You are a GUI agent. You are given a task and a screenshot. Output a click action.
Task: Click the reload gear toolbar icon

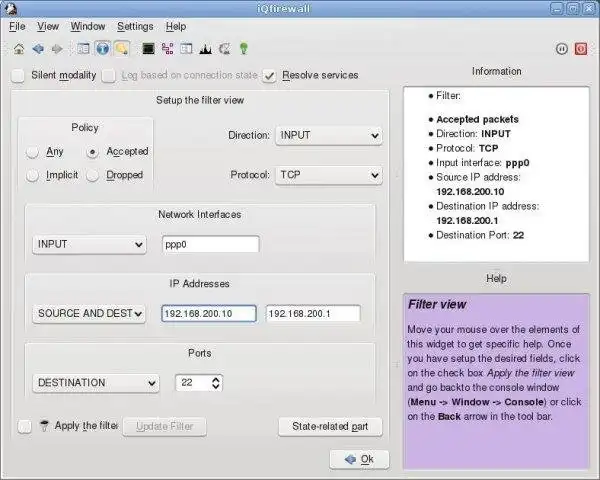pos(225,49)
